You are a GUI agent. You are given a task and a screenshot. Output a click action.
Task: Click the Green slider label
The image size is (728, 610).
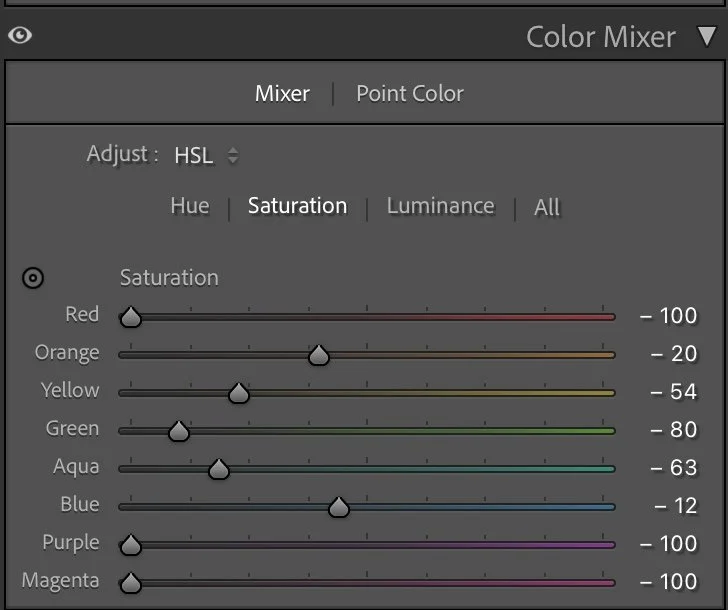72,428
